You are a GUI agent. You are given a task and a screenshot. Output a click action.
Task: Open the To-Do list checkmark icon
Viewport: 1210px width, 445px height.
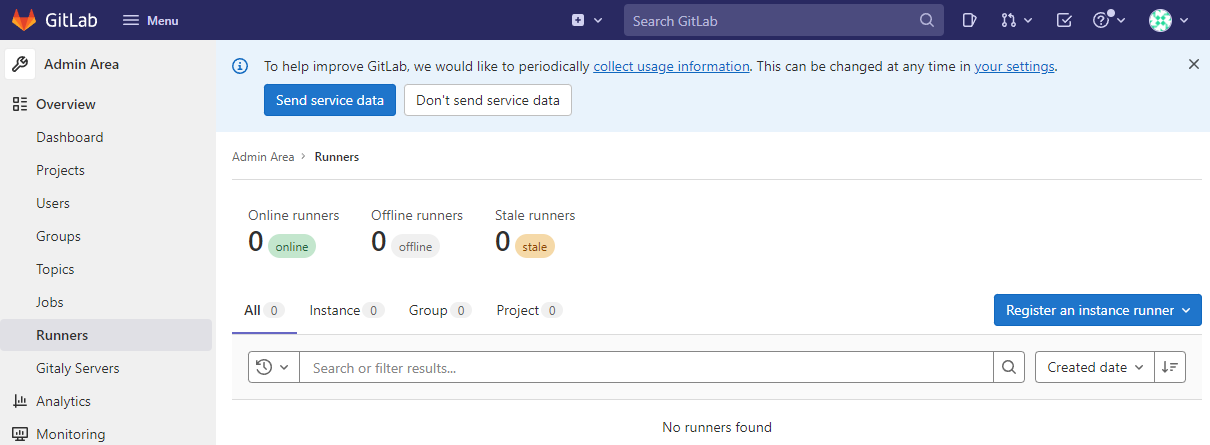point(1064,20)
